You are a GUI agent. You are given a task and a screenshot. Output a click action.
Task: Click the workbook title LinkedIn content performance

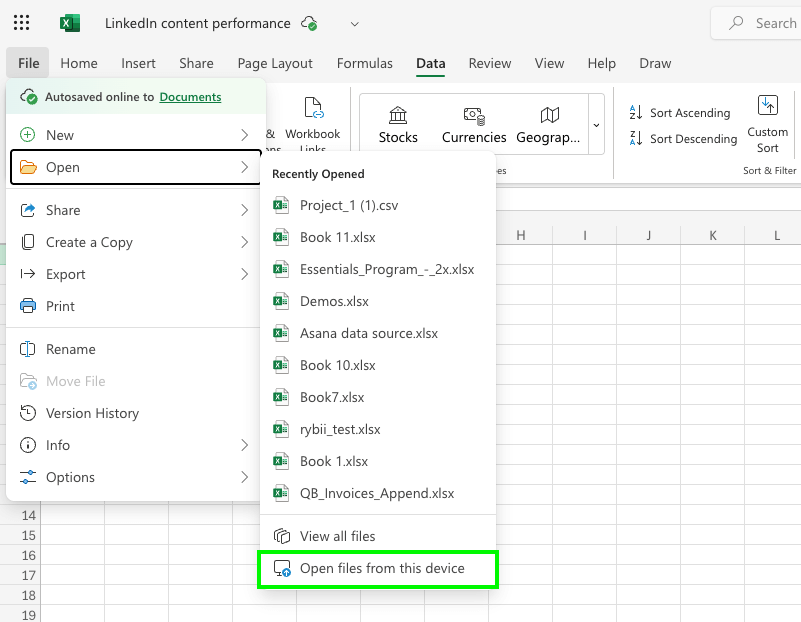click(198, 23)
